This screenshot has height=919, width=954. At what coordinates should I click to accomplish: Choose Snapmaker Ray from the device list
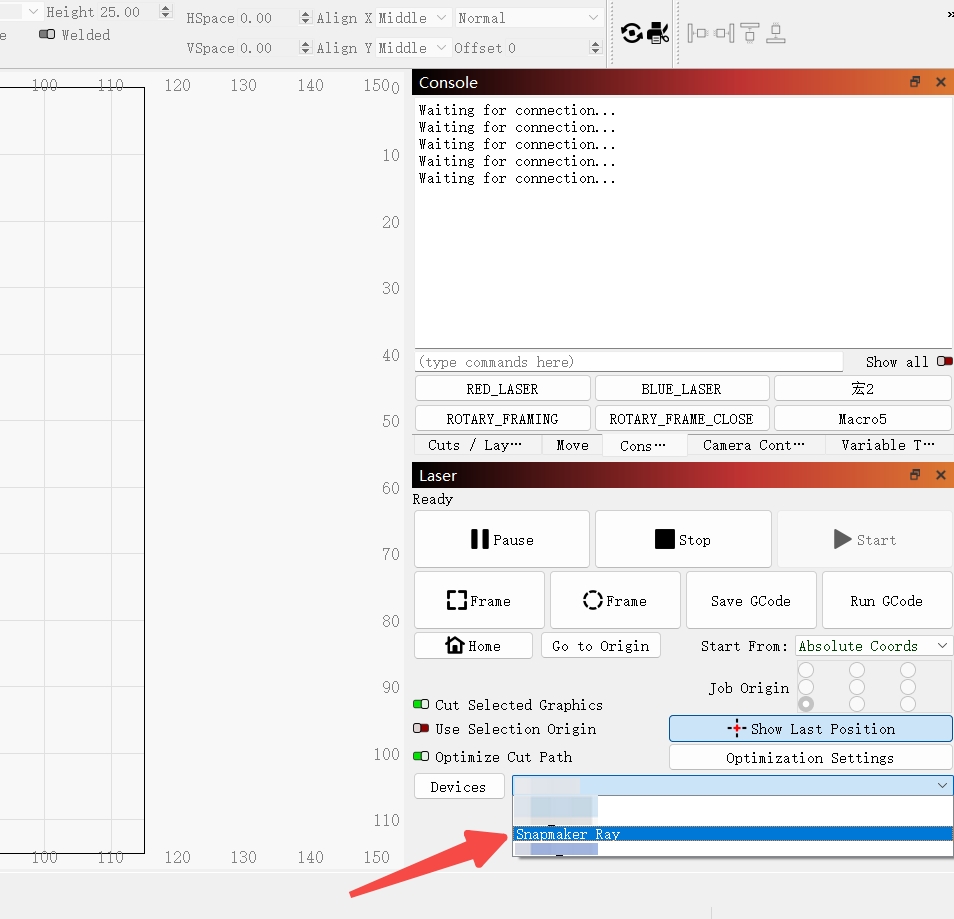click(x=733, y=834)
